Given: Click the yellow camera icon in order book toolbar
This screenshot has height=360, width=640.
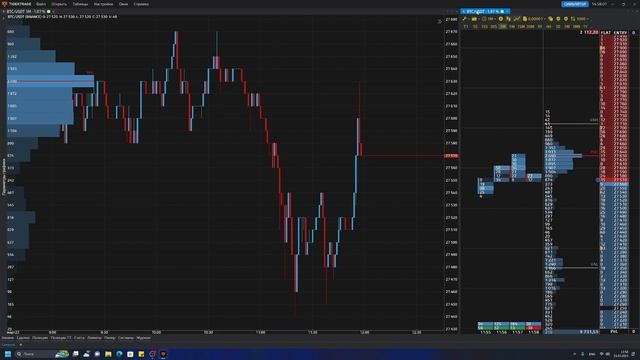Looking at the screenshot, I should pyautogui.click(x=474, y=19).
